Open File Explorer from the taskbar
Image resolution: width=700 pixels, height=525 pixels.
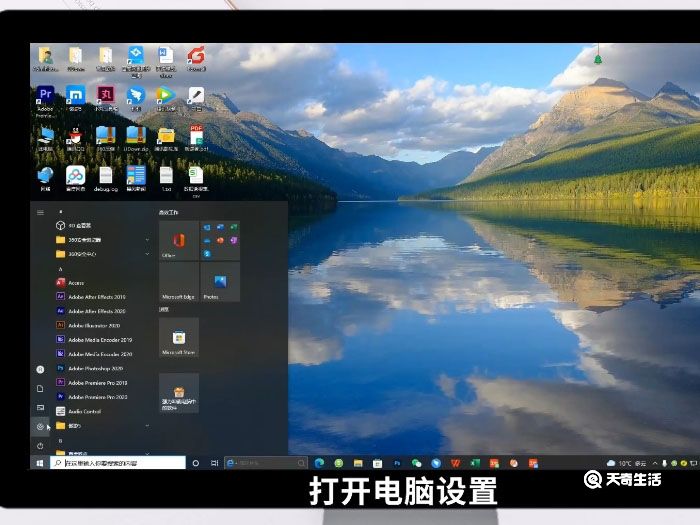358,463
